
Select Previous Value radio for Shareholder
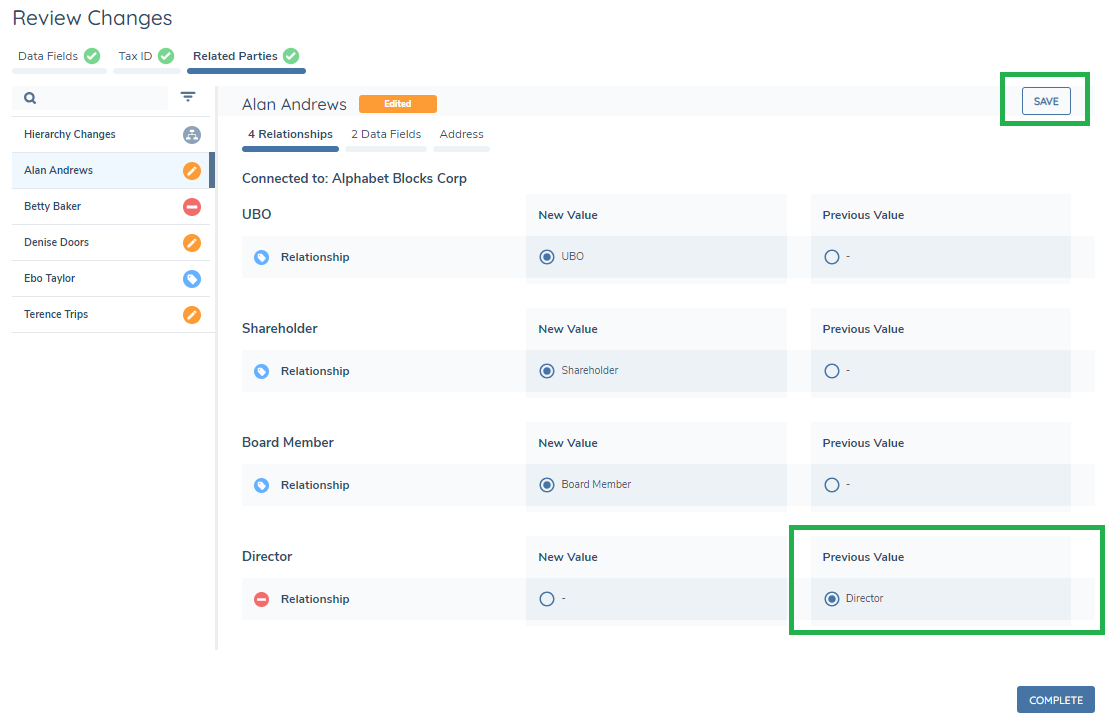coord(832,371)
